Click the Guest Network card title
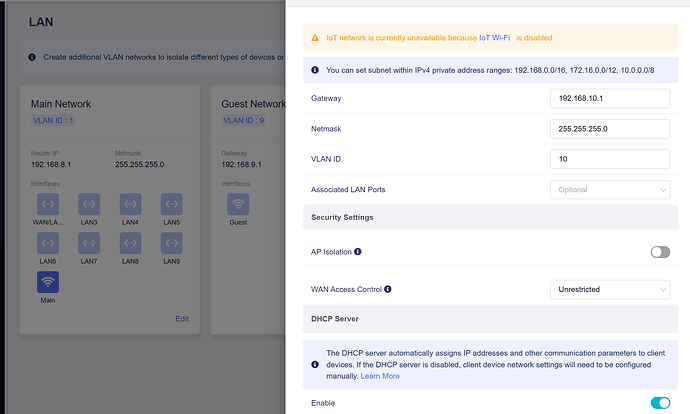The height and width of the screenshot is (414, 690). click(x=253, y=104)
